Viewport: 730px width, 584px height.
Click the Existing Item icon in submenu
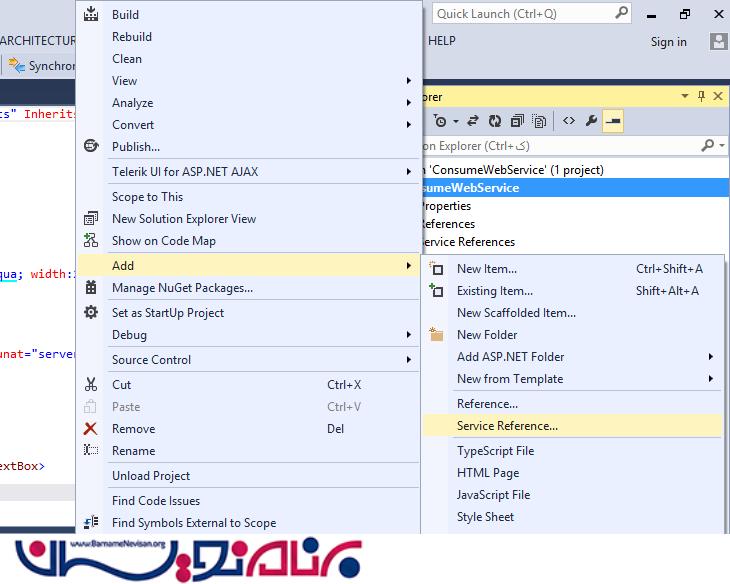point(436,290)
